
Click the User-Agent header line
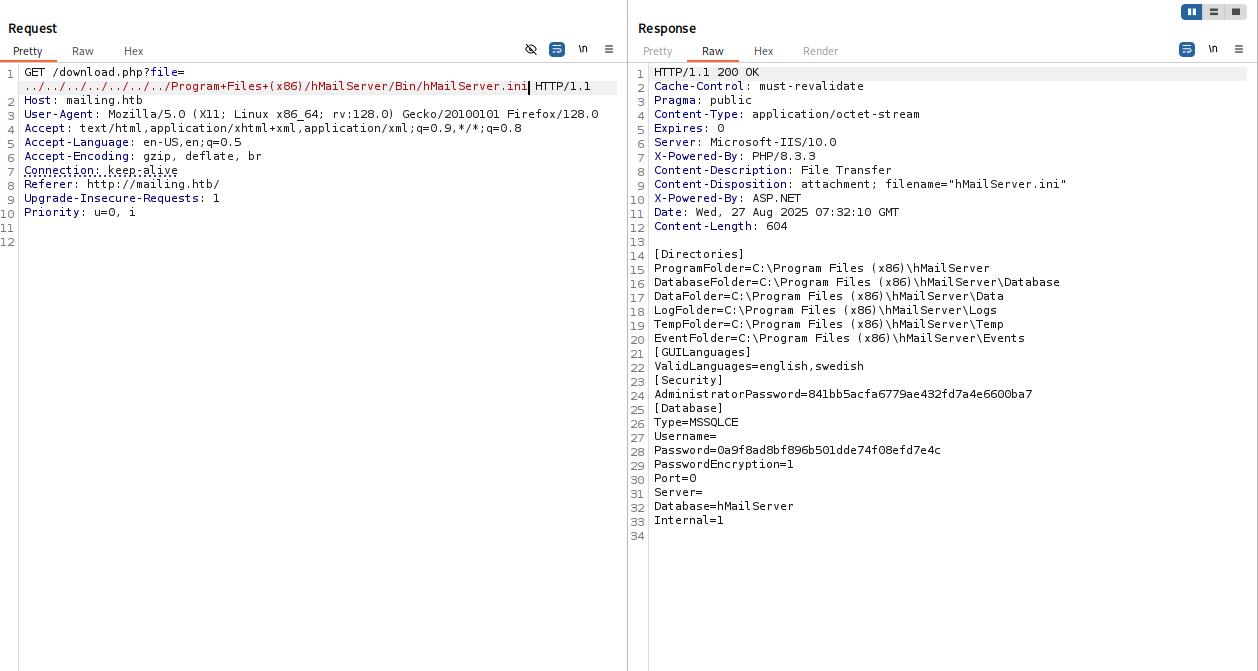[311, 114]
